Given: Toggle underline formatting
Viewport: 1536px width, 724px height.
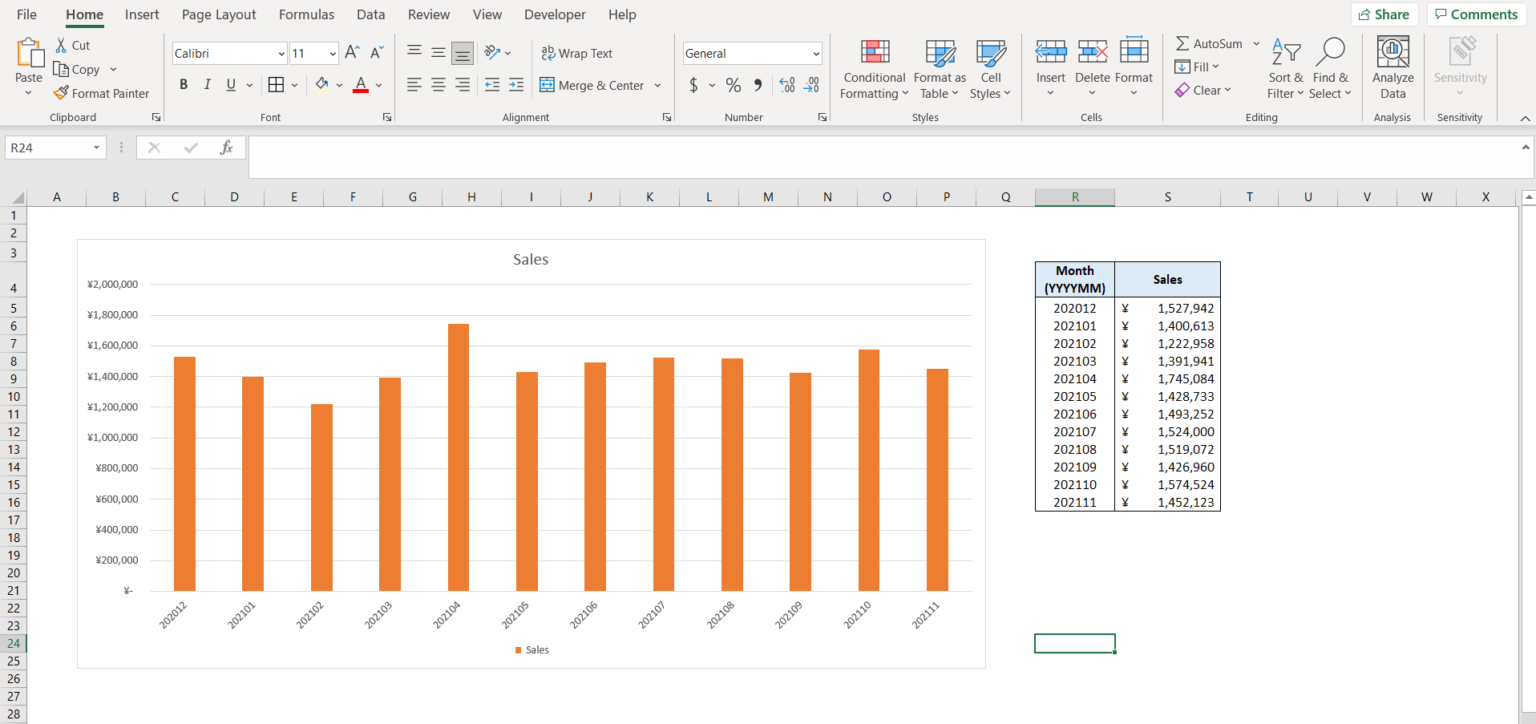Looking at the screenshot, I should 230,84.
